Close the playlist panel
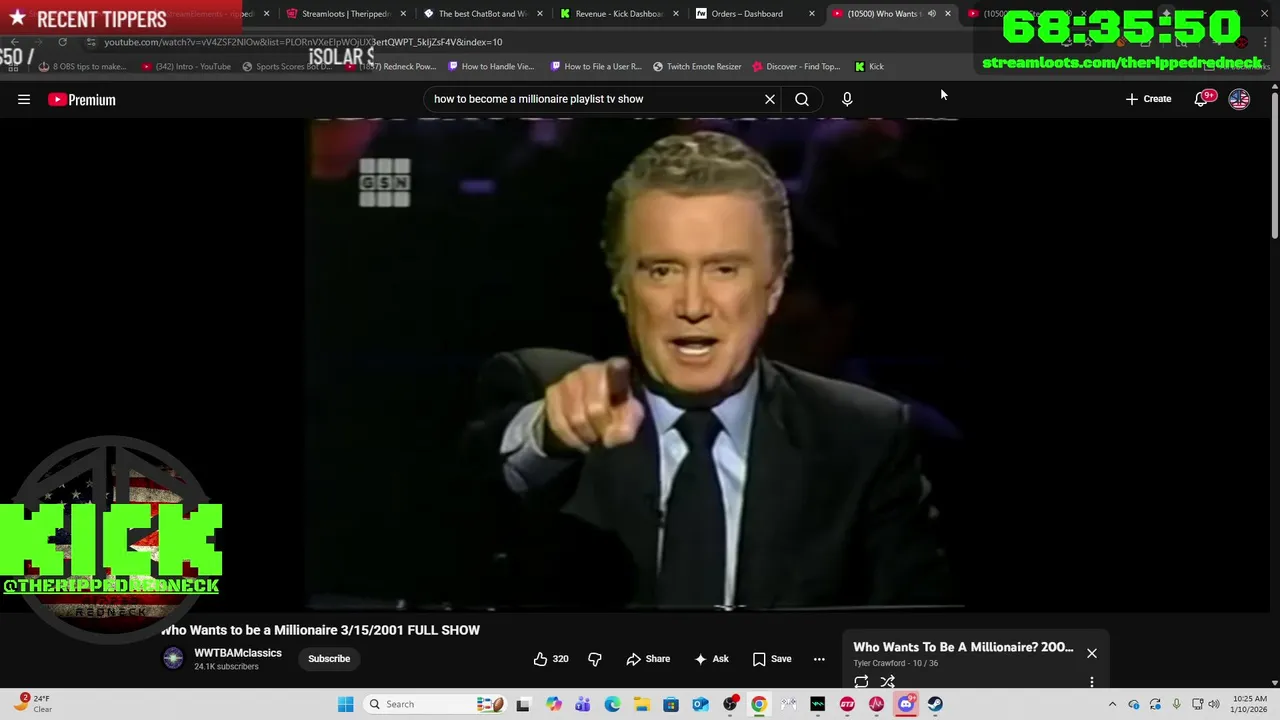The width and height of the screenshot is (1280, 720). tap(1092, 653)
